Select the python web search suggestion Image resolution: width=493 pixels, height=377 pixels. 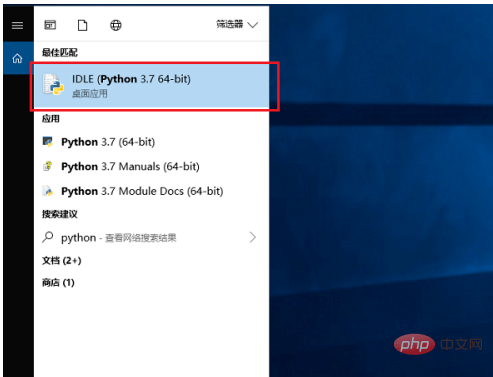(152, 238)
